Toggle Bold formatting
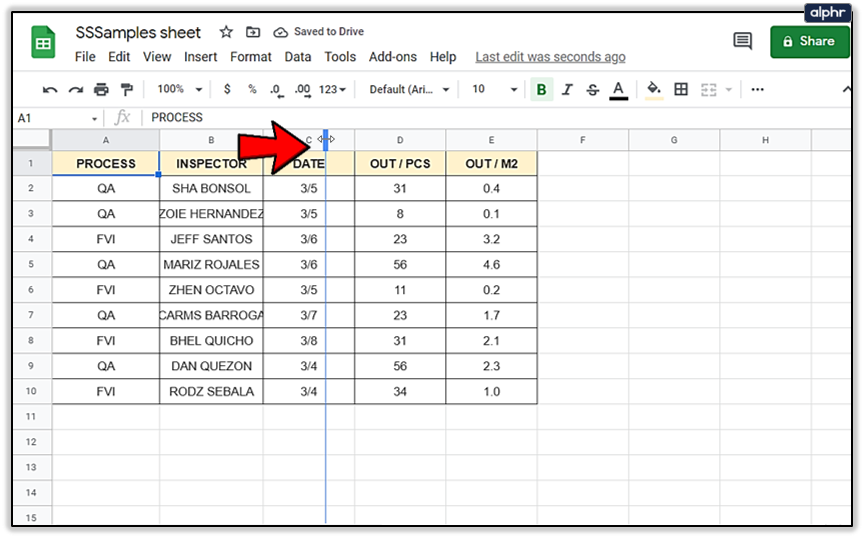This screenshot has width=864, height=538. (x=541, y=90)
